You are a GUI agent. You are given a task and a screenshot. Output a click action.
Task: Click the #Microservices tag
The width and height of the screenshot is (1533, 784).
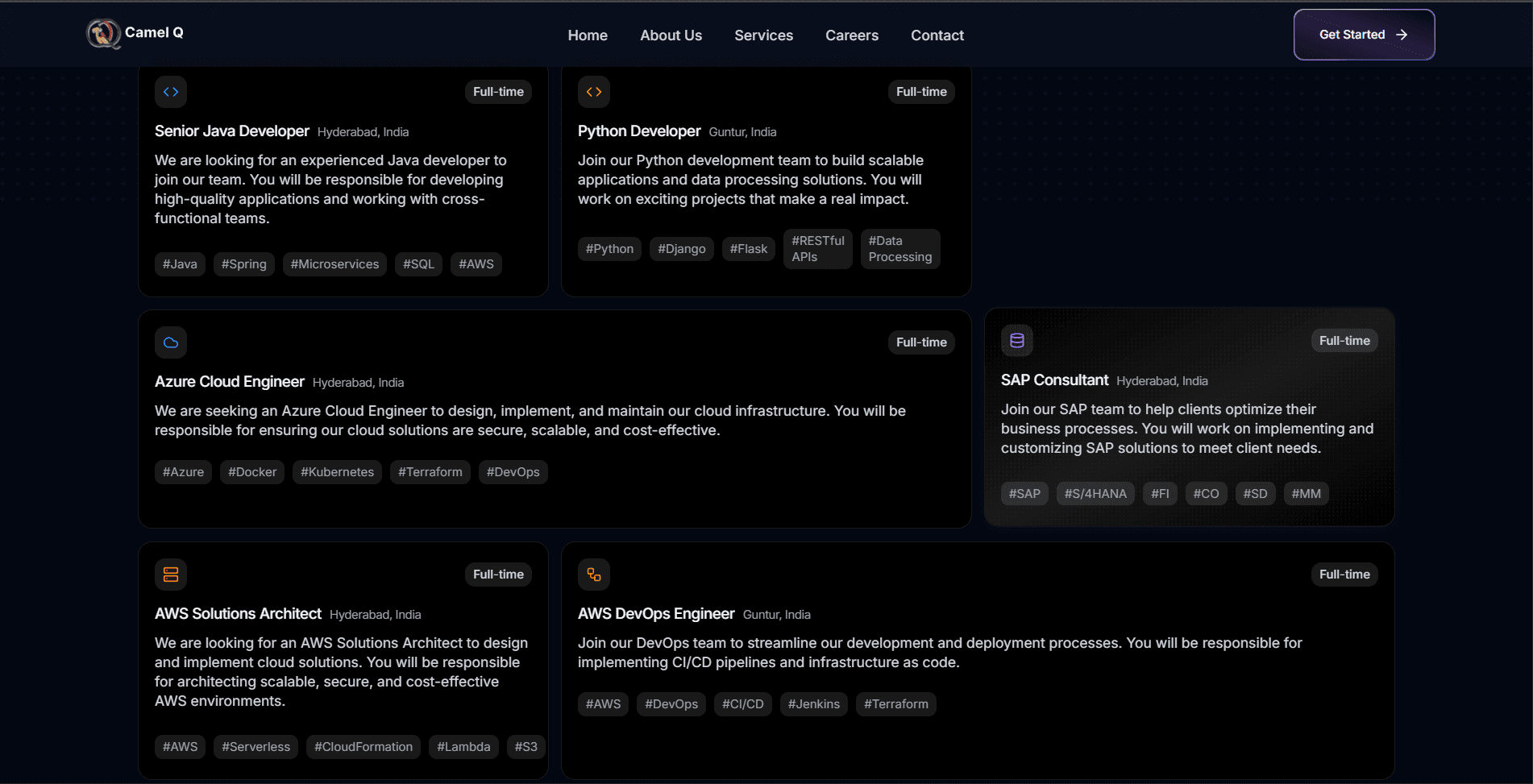[x=334, y=264]
